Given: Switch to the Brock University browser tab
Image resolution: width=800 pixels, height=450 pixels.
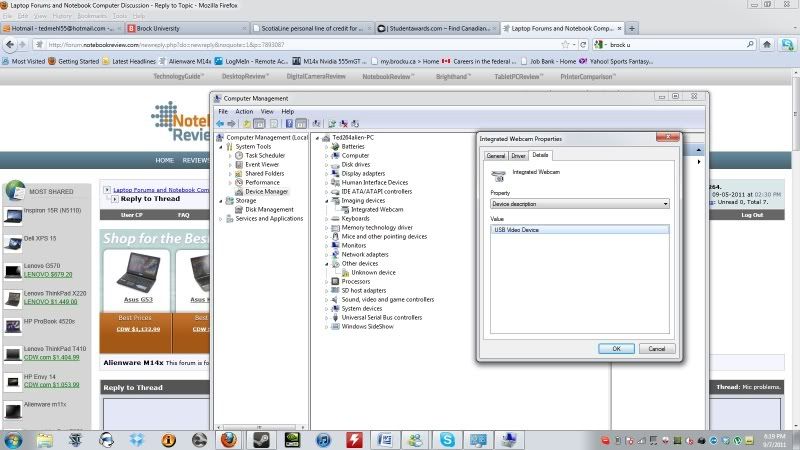Looking at the screenshot, I should [x=187, y=29].
